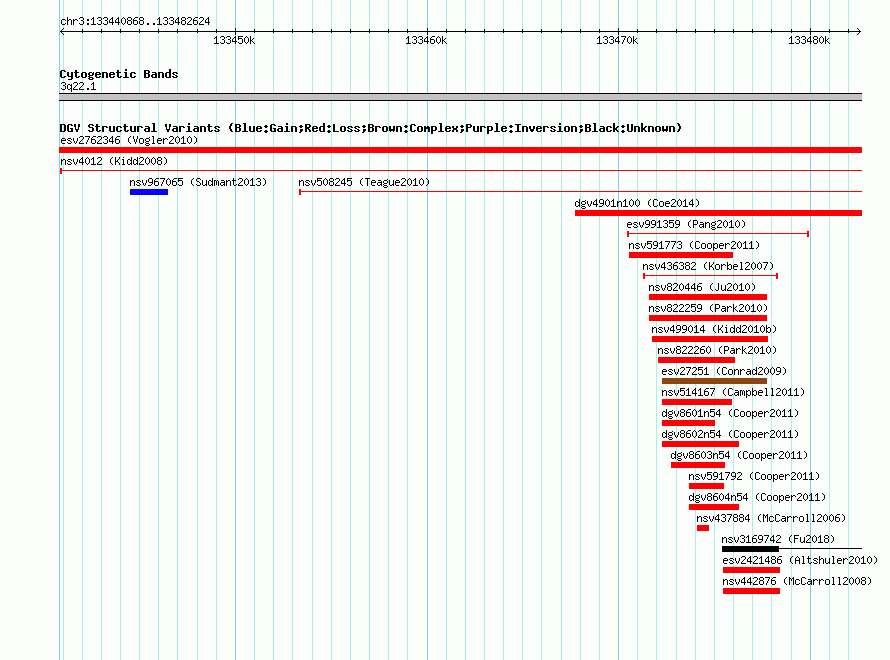Screen dimensions: 890x660
Task: Select the nsv4012 (Kidd2008) label
Action: point(114,161)
